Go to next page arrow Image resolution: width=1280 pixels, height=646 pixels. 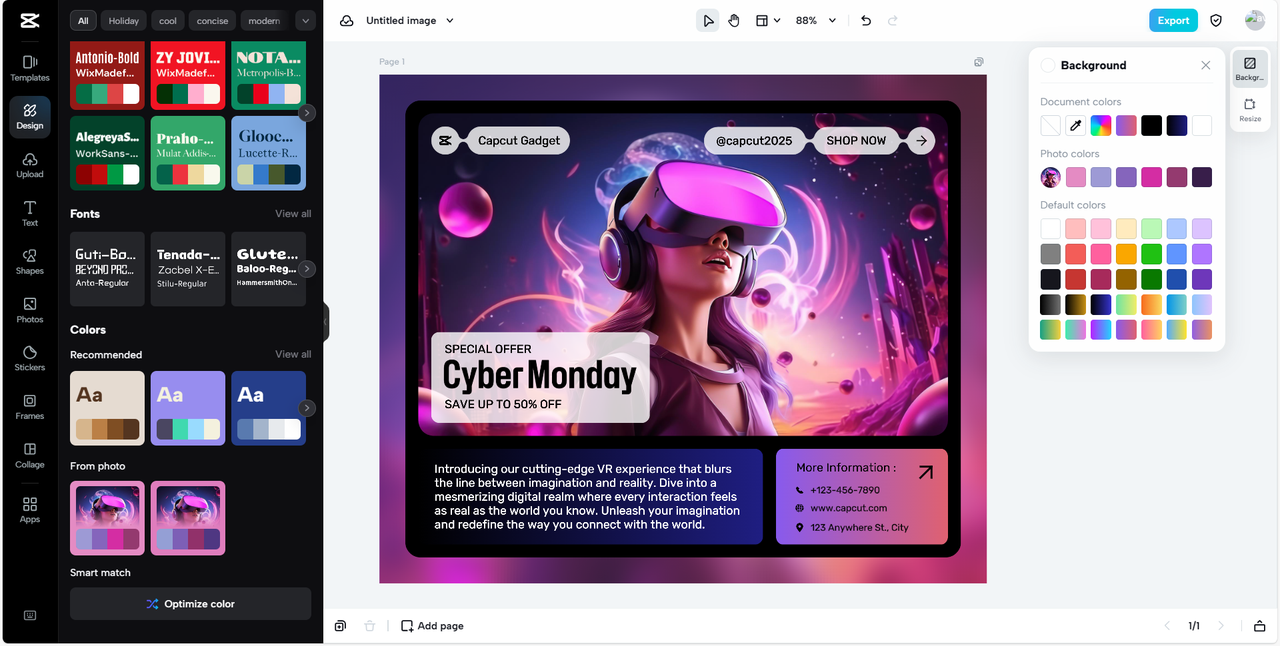tap(1220, 626)
